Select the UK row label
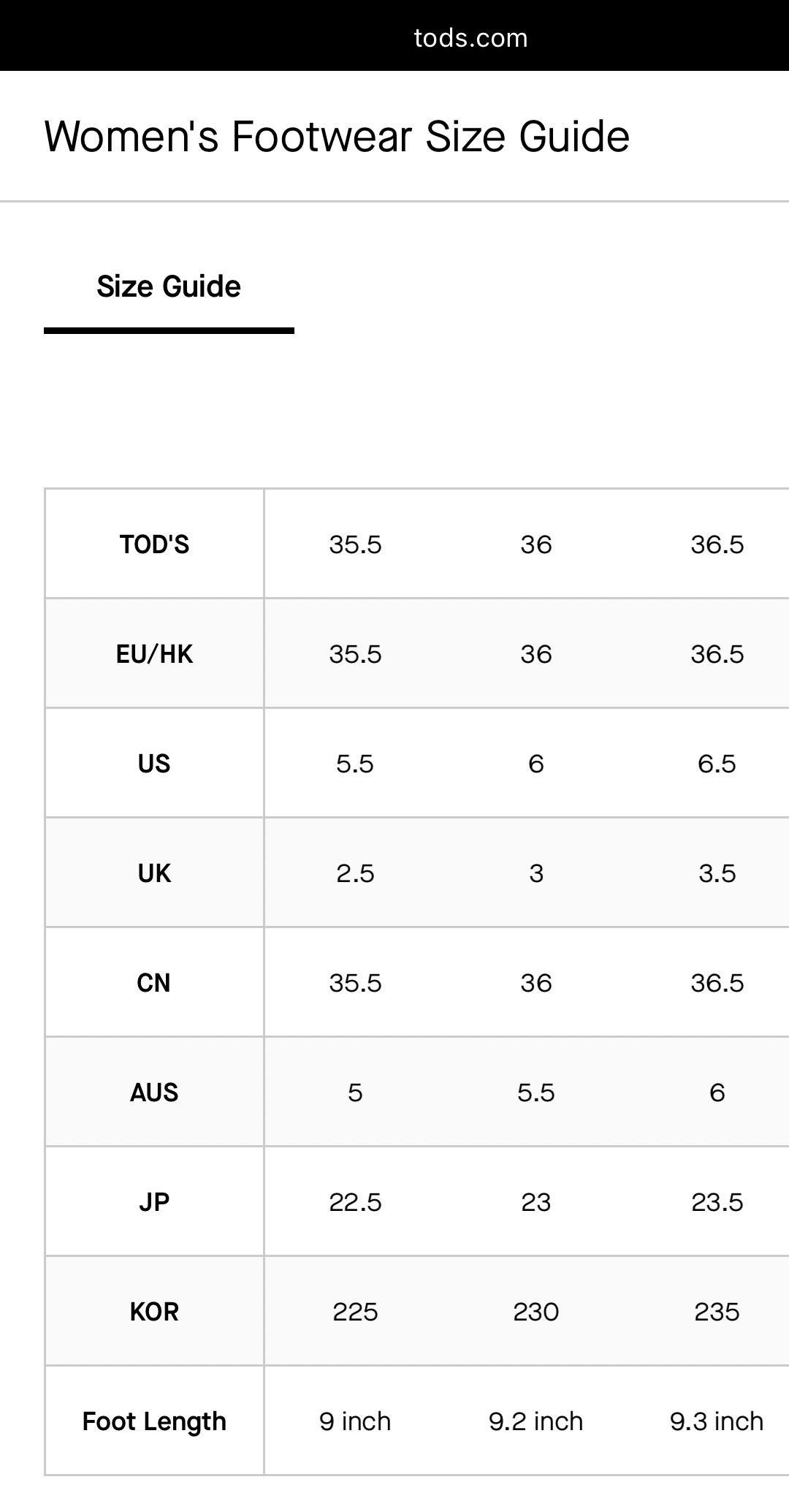This screenshot has height=1512, width=789. point(154,873)
